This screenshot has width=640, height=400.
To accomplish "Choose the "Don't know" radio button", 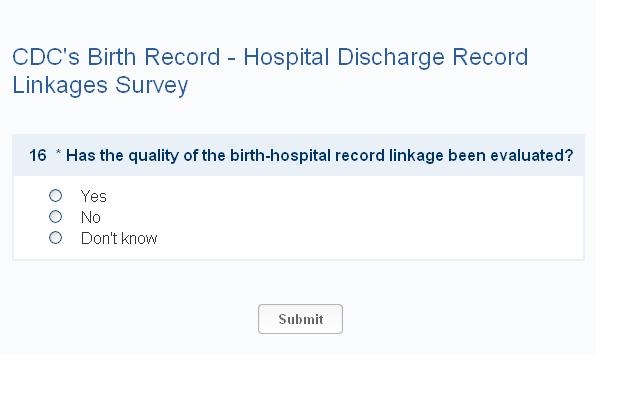I will pyautogui.click(x=56, y=238).
